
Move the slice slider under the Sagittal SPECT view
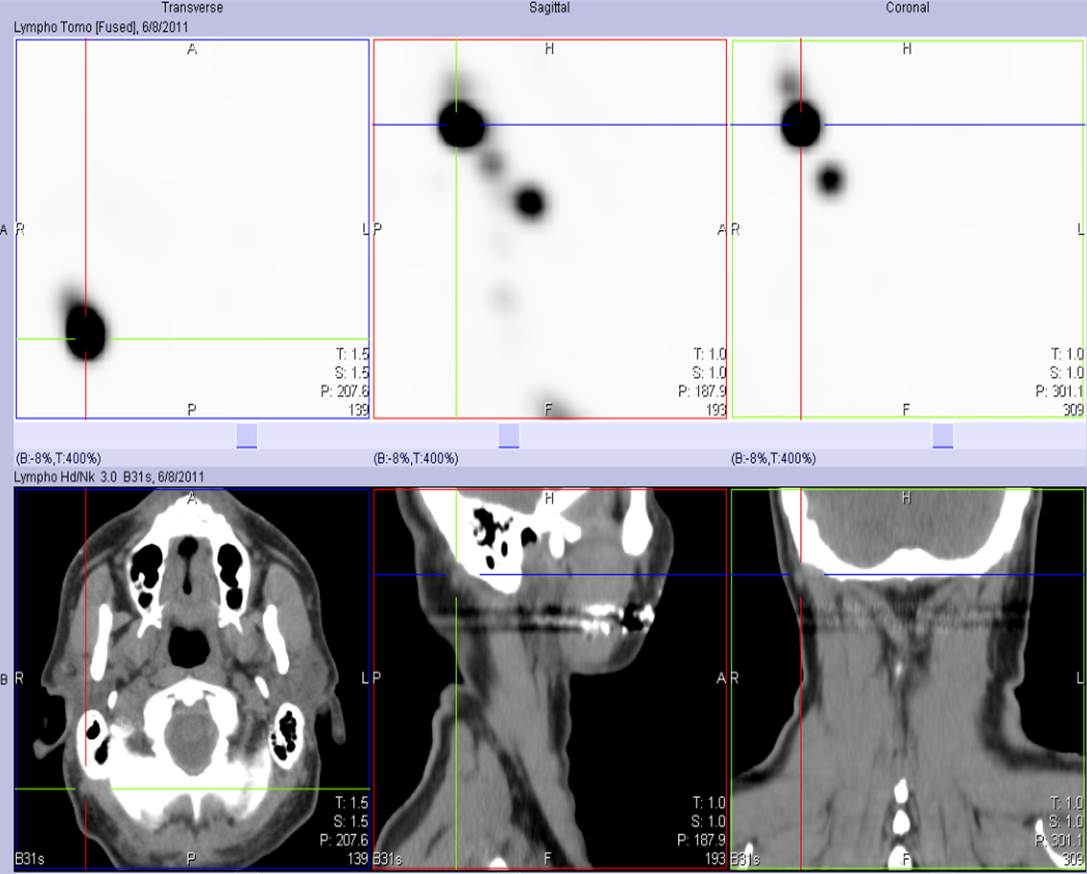point(509,436)
